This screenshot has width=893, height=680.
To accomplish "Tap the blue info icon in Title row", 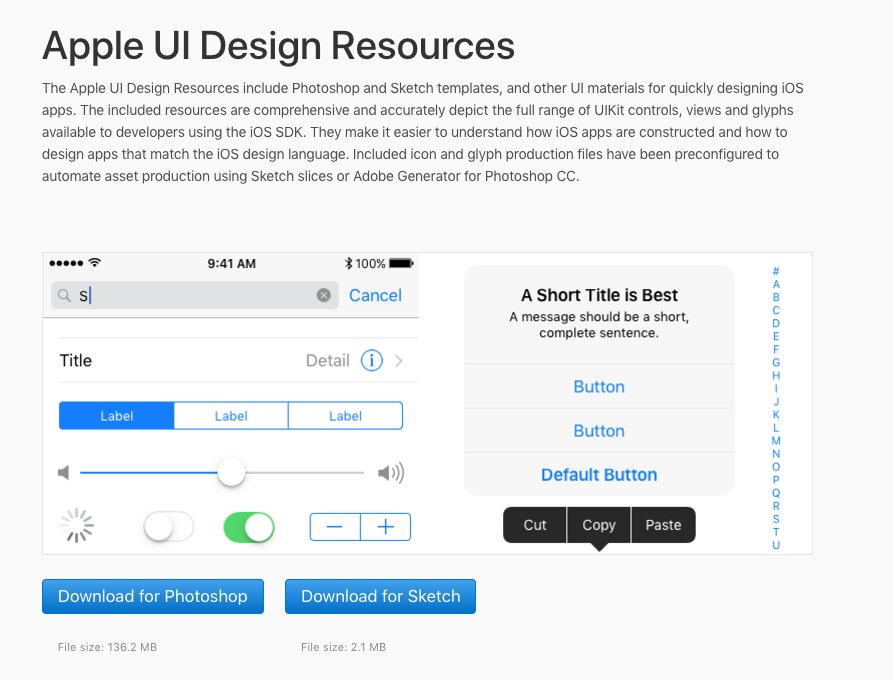I will click(371, 361).
